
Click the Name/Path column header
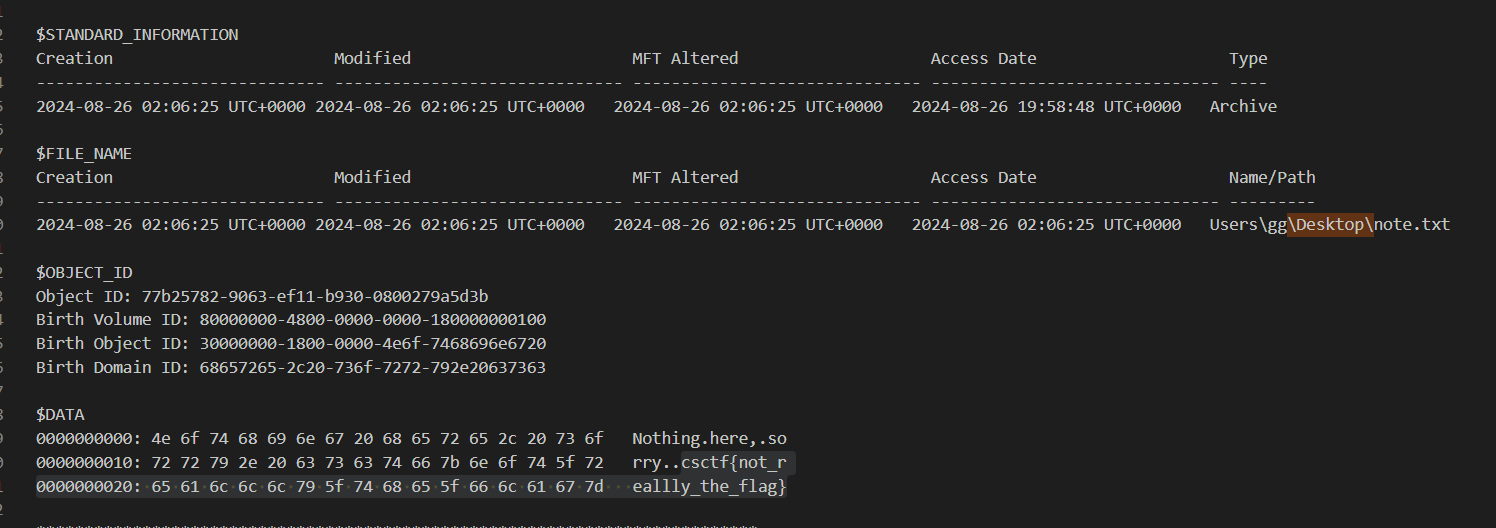(1272, 178)
